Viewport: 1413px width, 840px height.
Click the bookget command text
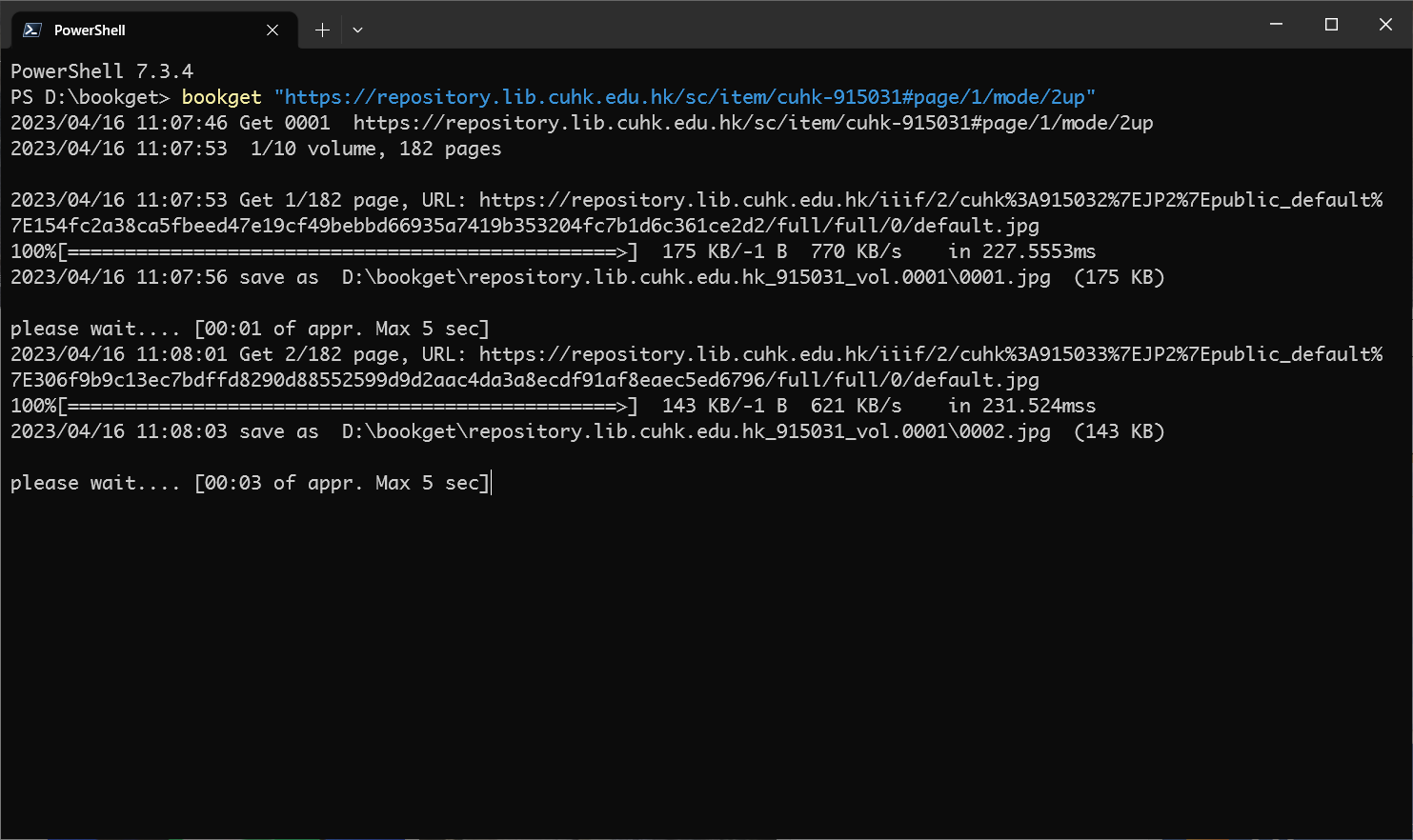pos(221,97)
